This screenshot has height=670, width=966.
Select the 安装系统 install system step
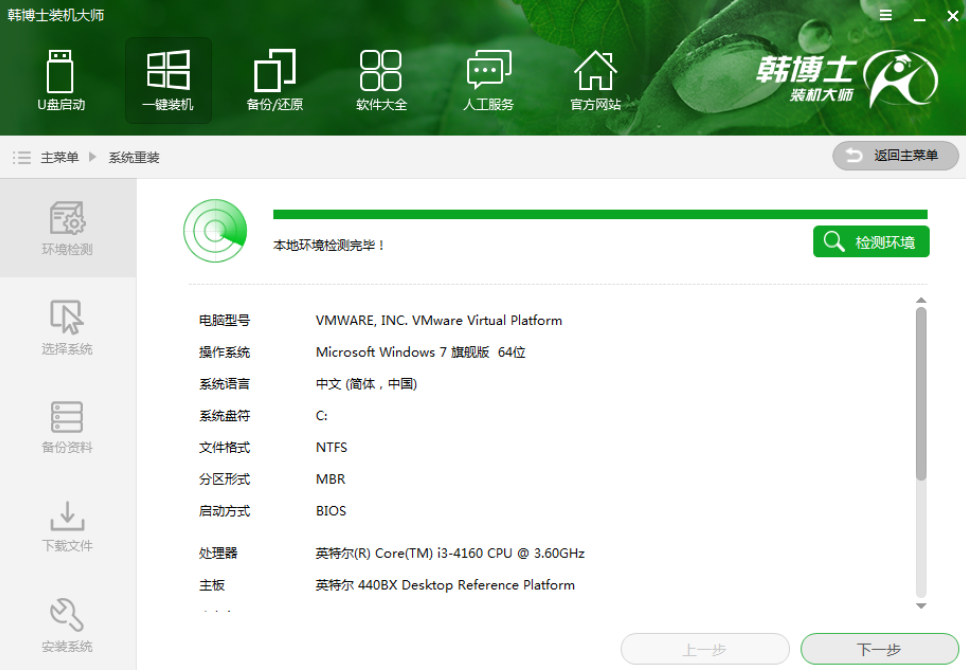click(67, 624)
